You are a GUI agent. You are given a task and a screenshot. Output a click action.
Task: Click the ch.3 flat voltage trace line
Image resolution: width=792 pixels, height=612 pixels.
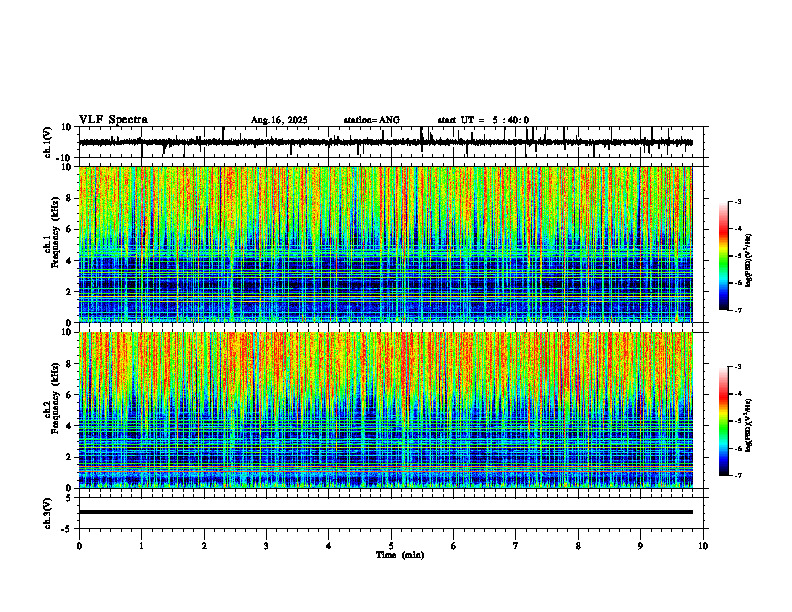pyautogui.click(x=386, y=512)
